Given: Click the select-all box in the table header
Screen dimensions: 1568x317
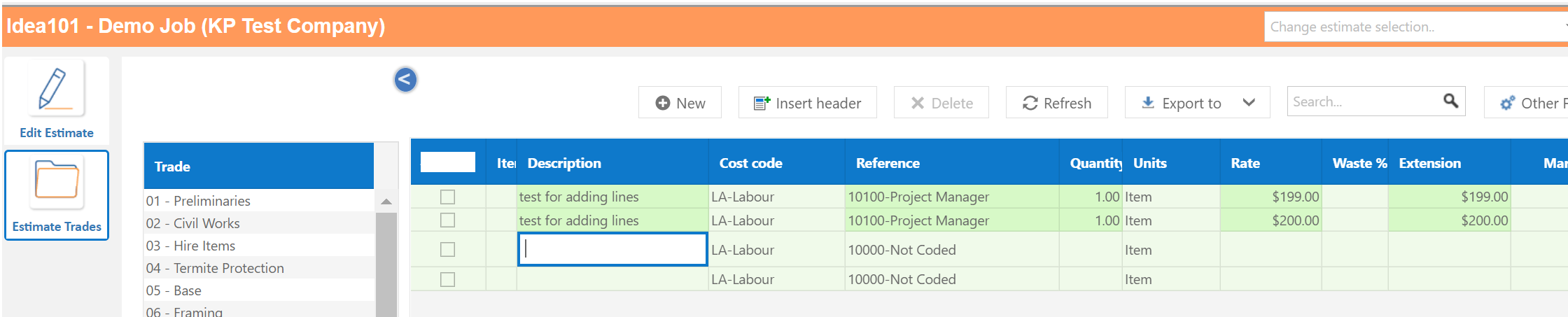Looking at the screenshot, I should tap(448, 162).
